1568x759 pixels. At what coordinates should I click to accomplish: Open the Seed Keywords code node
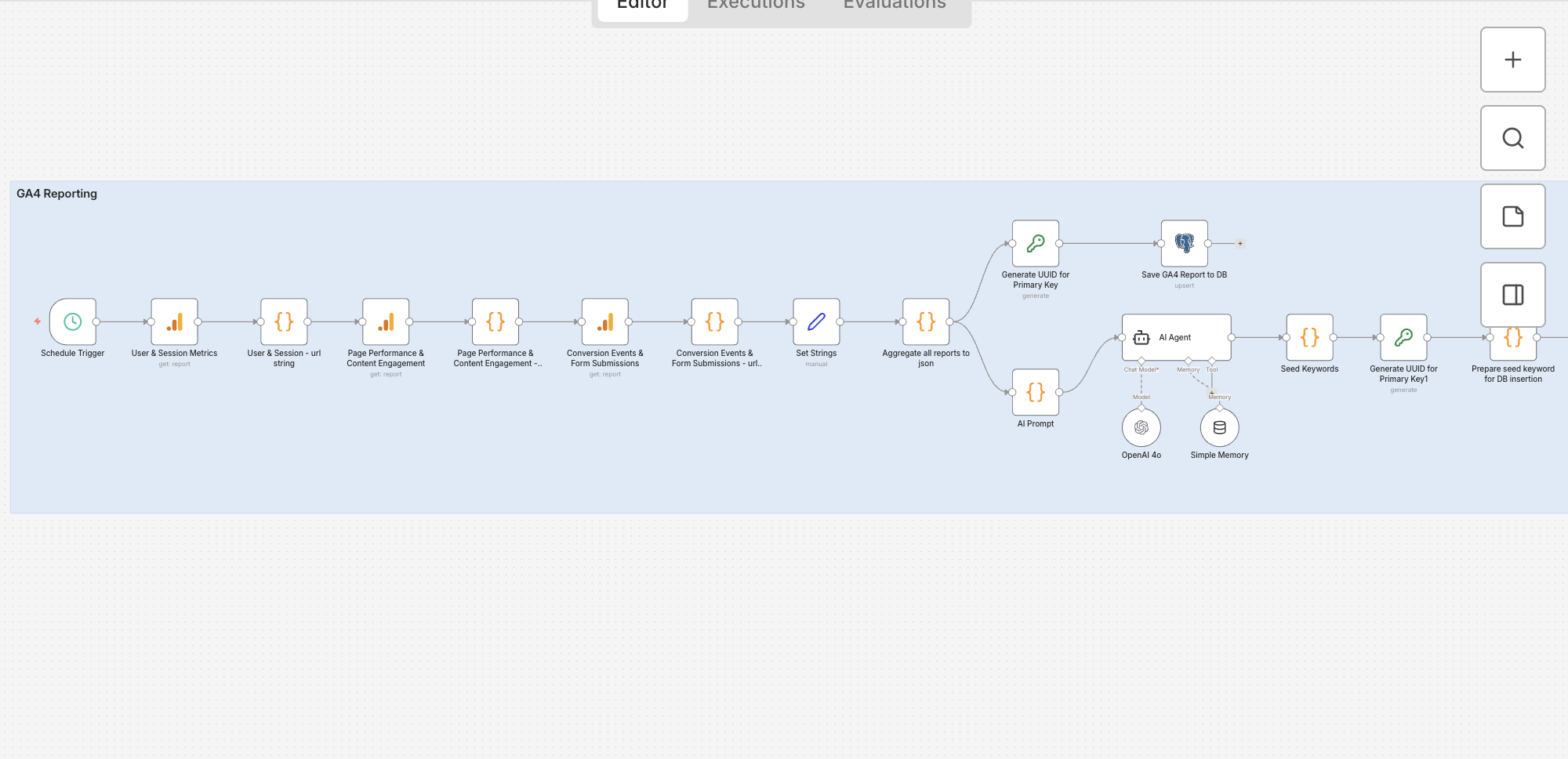tap(1309, 337)
